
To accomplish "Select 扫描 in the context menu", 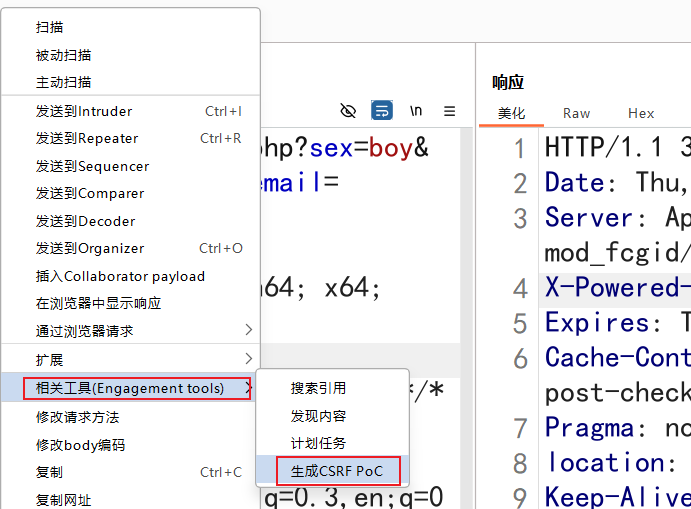I will click(x=130, y=27).
